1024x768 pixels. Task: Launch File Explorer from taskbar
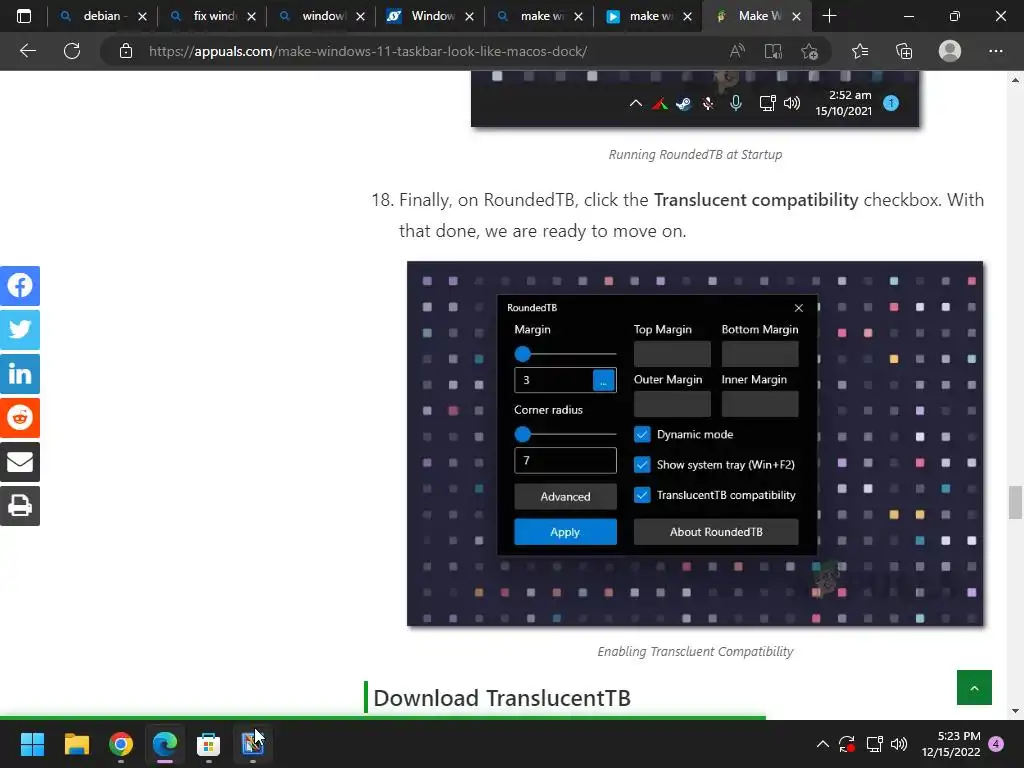coord(76,744)
